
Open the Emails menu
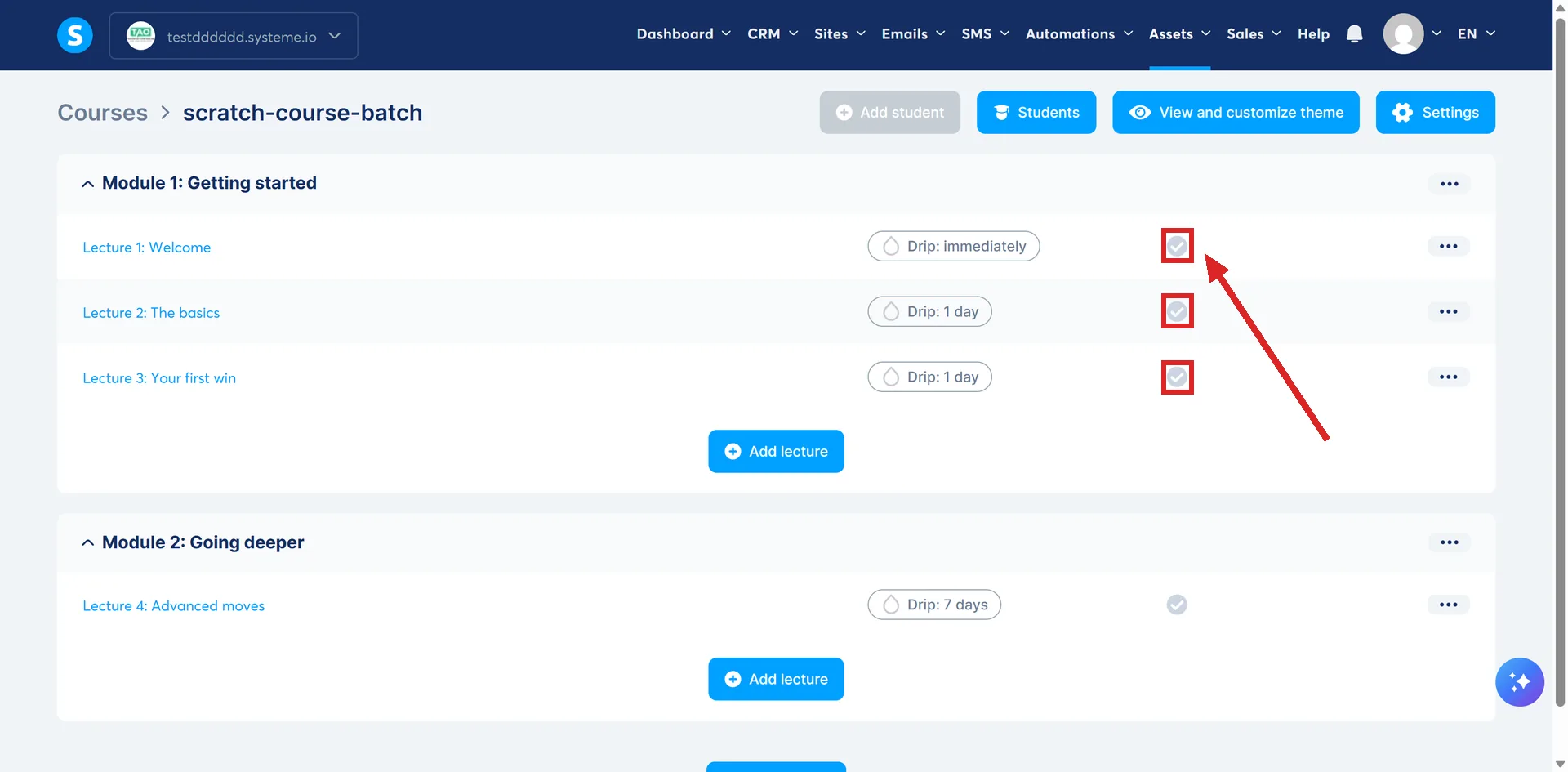pos(913,33)
